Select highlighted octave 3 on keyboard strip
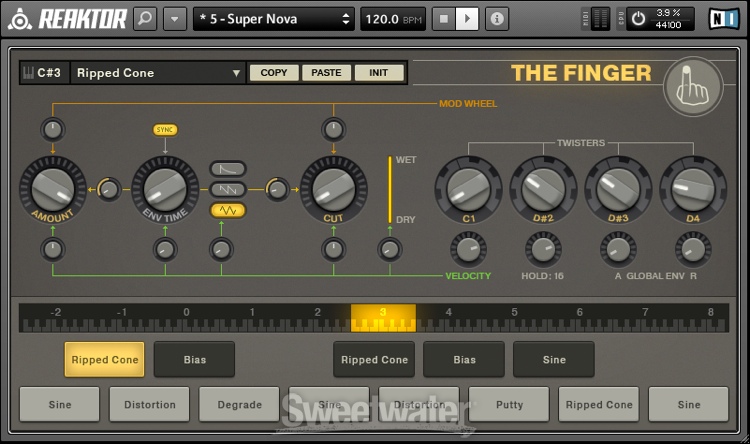Screen dimensions: 750x444 pyautogui.click(x=383, y=318)
